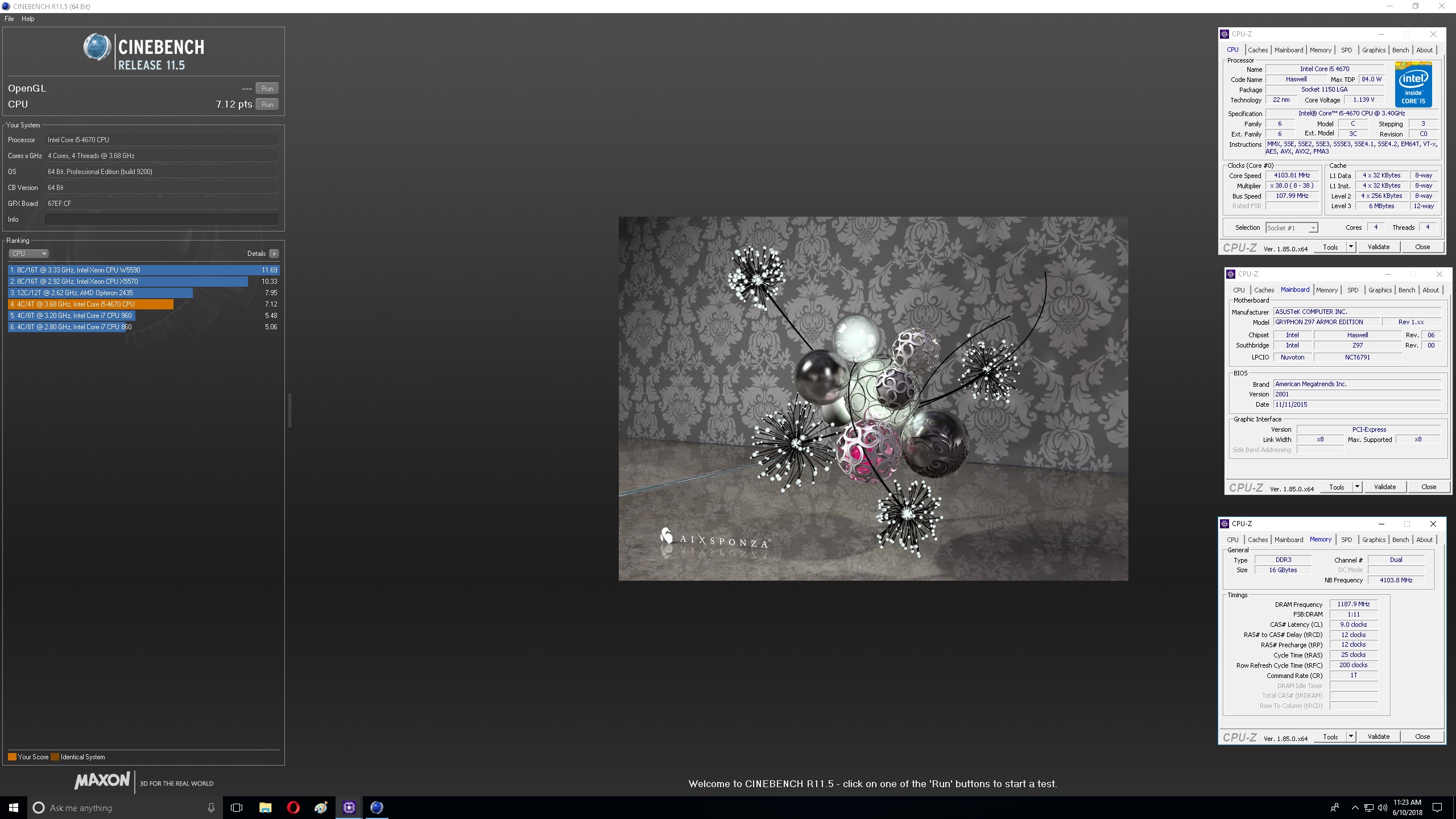Click the Paint-like taskbar app icon
1456x819 pixels.
[x=321, y=808]
